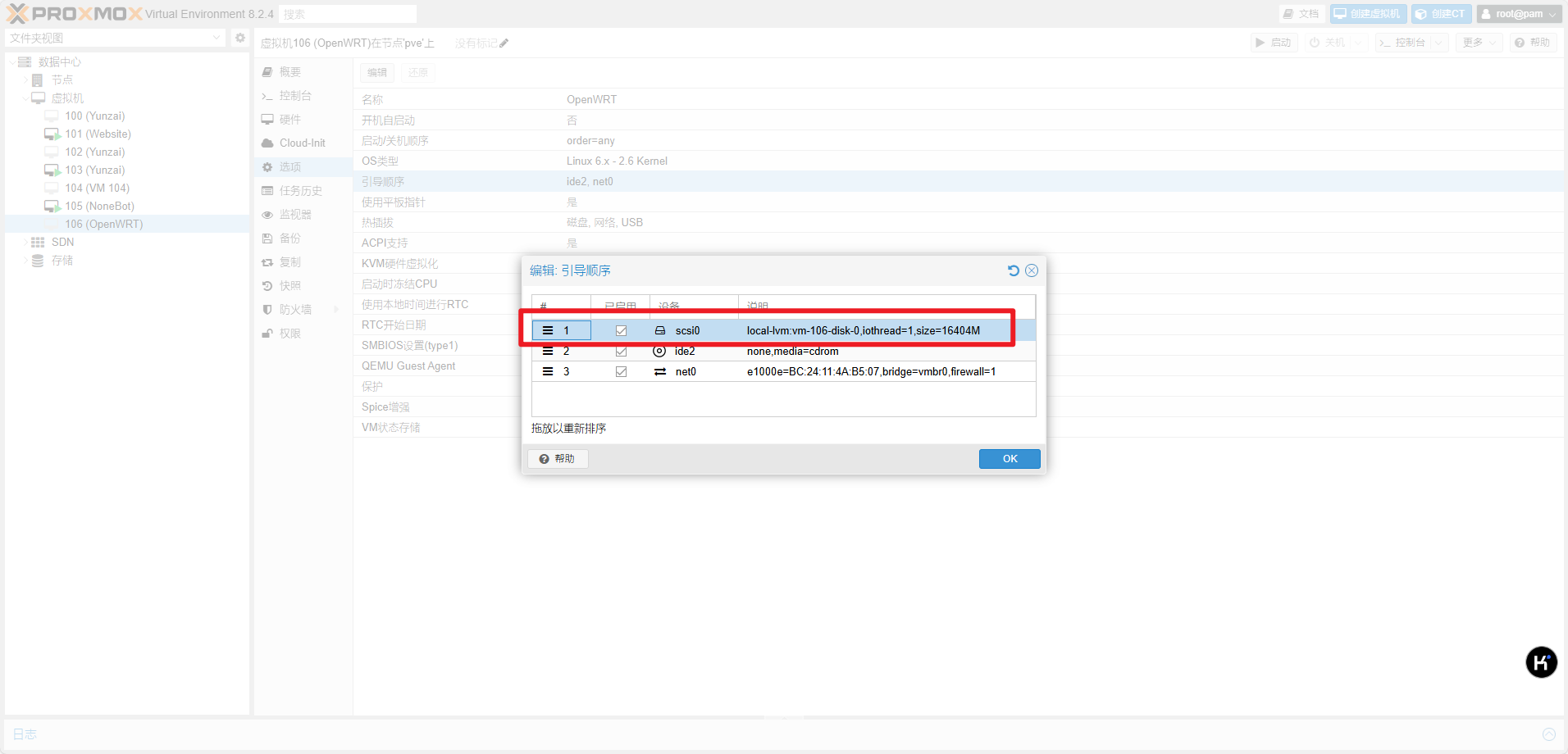
Task: Expand the 日志 log panel arrow
Action: pos(1548,734)
